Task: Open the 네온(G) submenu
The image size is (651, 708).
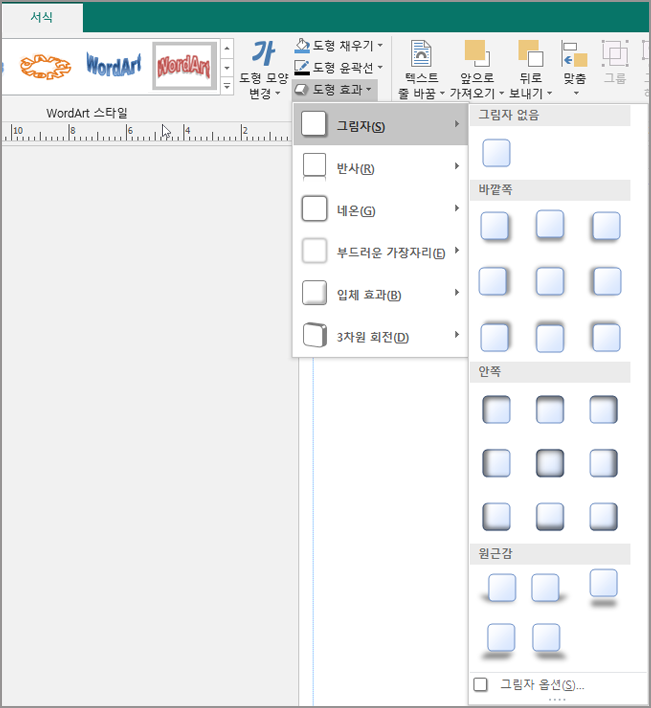Action: (x=380, y=209)
